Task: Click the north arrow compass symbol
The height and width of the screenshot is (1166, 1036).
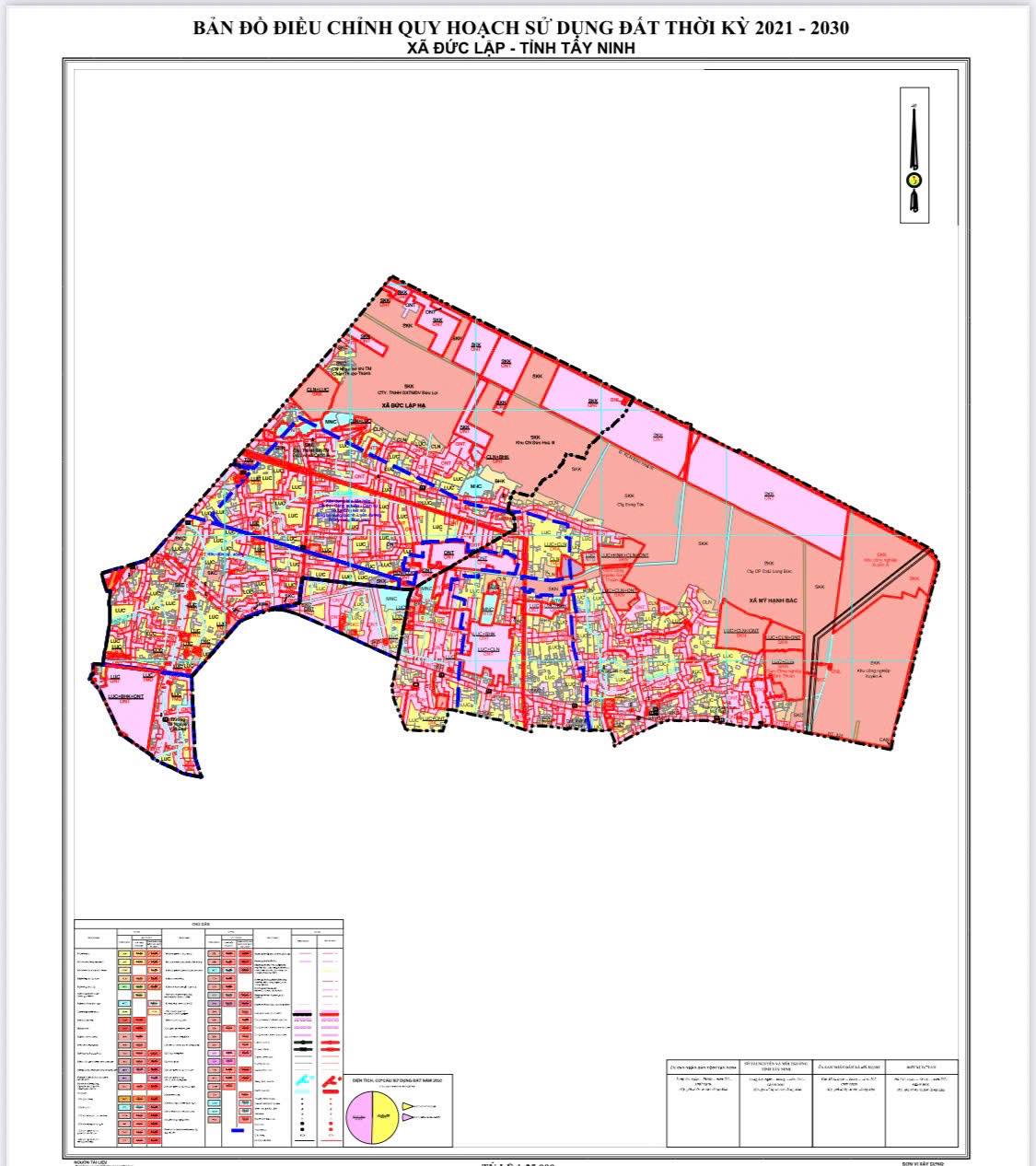Action: (x=914, y=155)
